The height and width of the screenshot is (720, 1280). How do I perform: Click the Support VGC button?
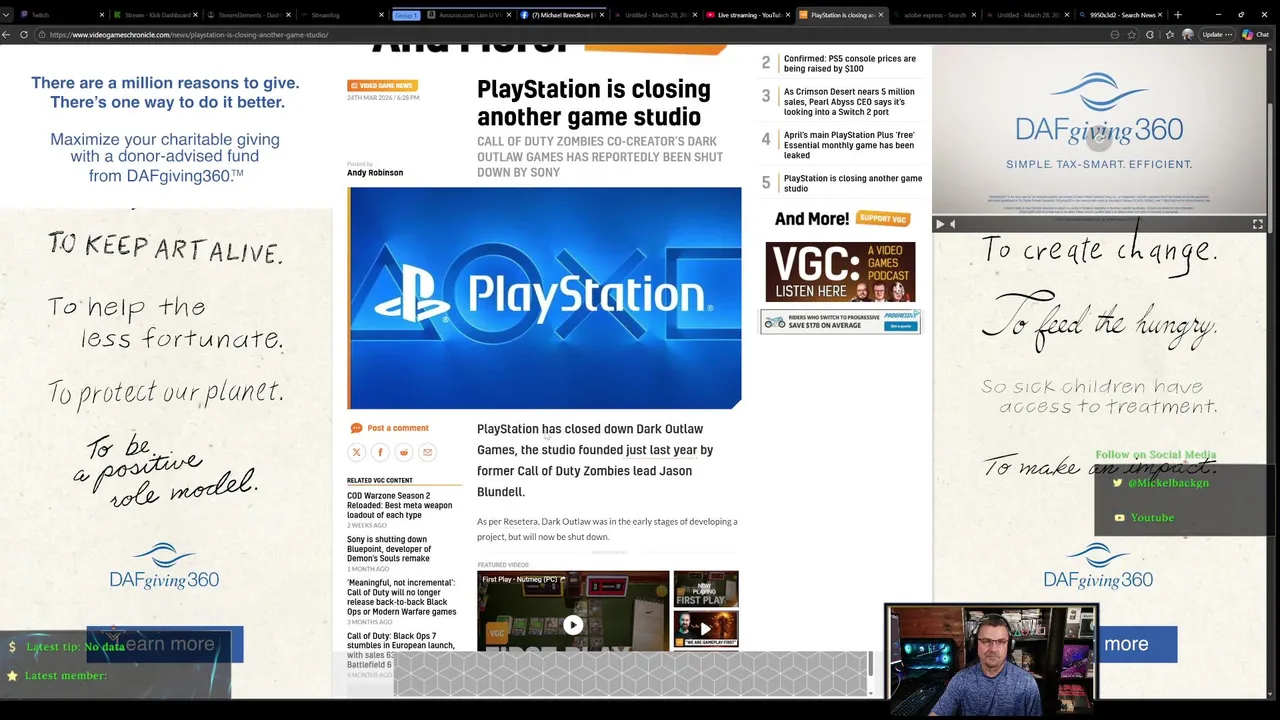883,218
